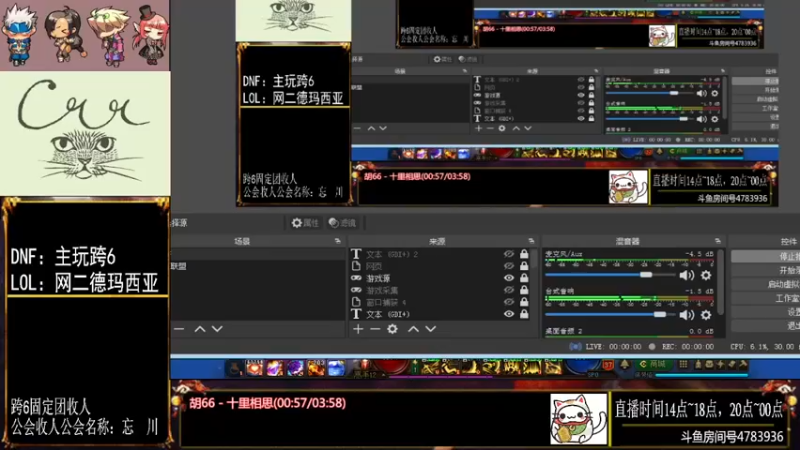Click 退出 exit in controls panel
The width and height of the screenshot is (800, 450).
(765, 326)
